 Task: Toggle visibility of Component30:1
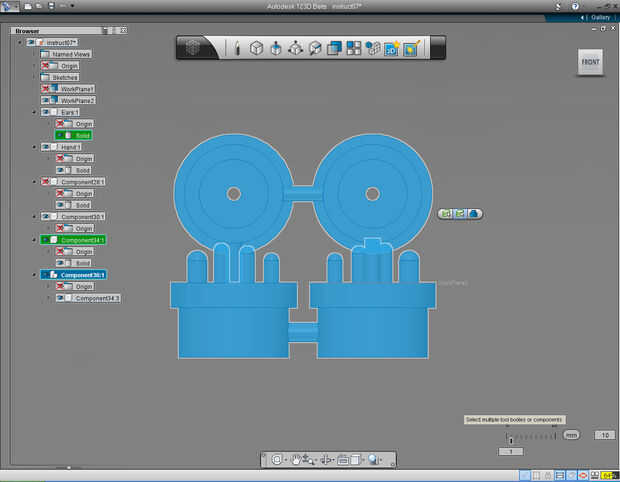click(45, 216)
